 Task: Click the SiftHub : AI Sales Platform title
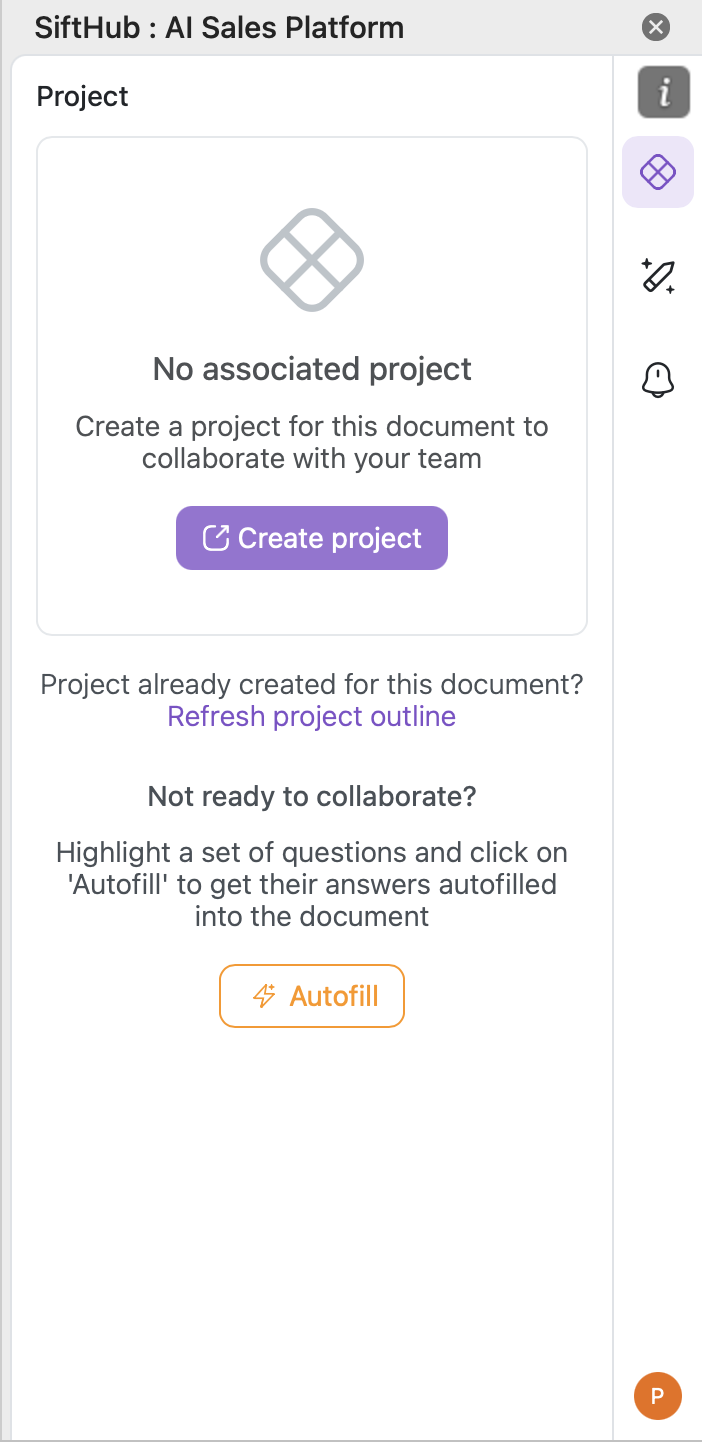click(220, 27)
